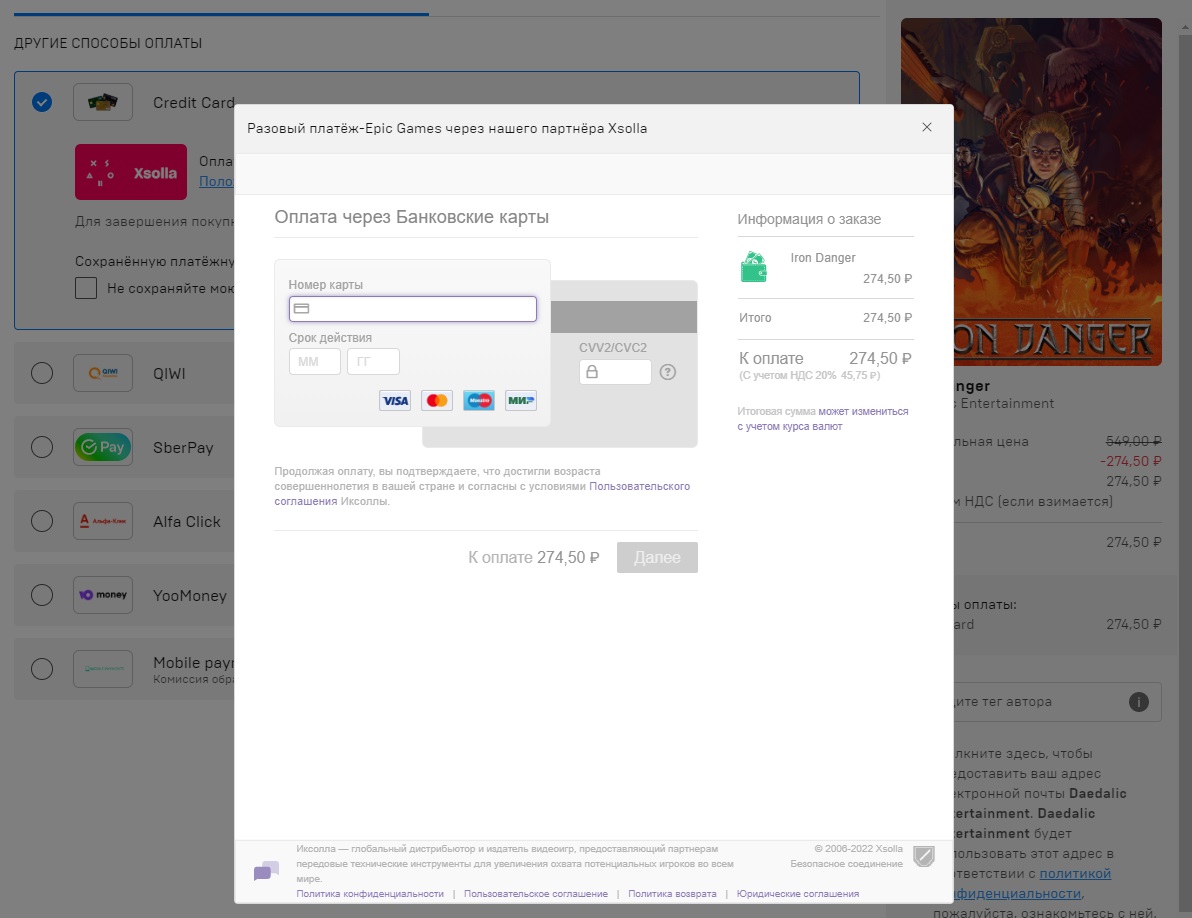Click the CVV2/CVC2 security code field

(x=615, y=372)
